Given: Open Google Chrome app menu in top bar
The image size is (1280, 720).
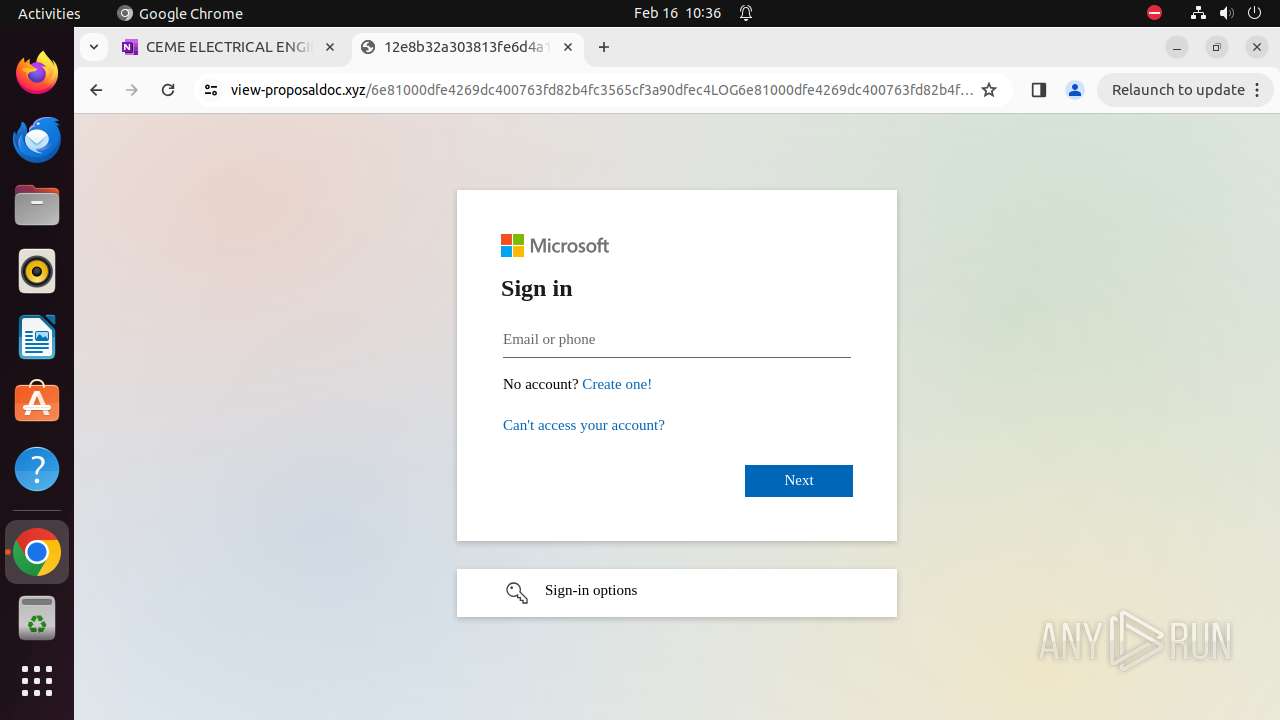Looking at the screenshot, I should coord(180,13).
